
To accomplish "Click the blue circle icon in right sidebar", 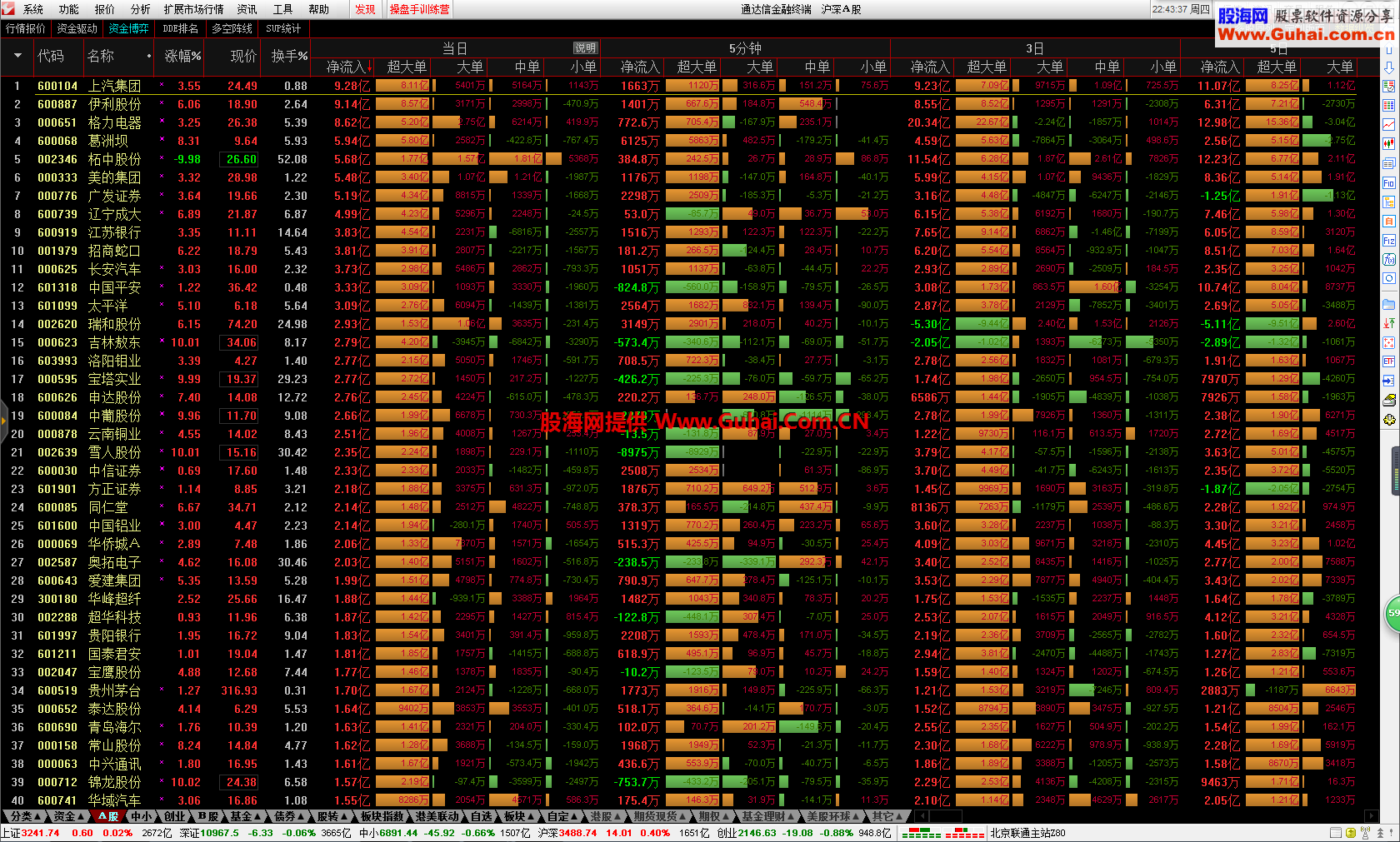I will click(1389, 279).
